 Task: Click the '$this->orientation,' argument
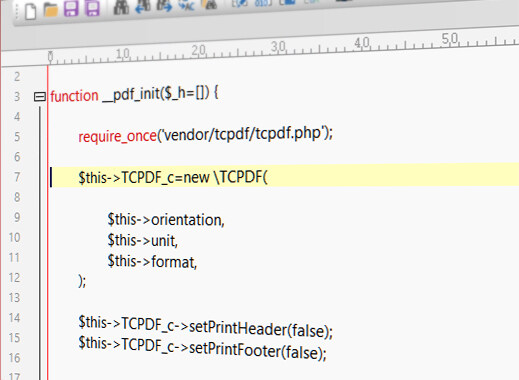(166, 220)
